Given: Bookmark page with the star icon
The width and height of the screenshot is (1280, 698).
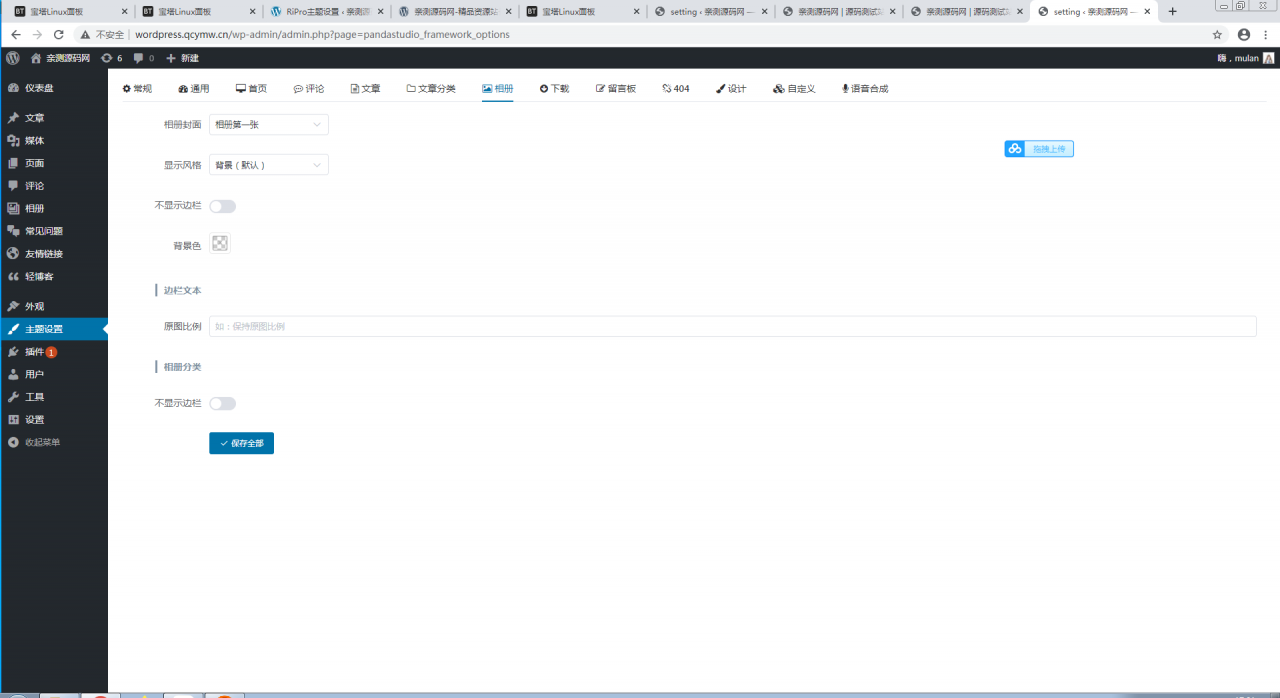Looking at the screenshot, I should click(x=1217, y=34).
